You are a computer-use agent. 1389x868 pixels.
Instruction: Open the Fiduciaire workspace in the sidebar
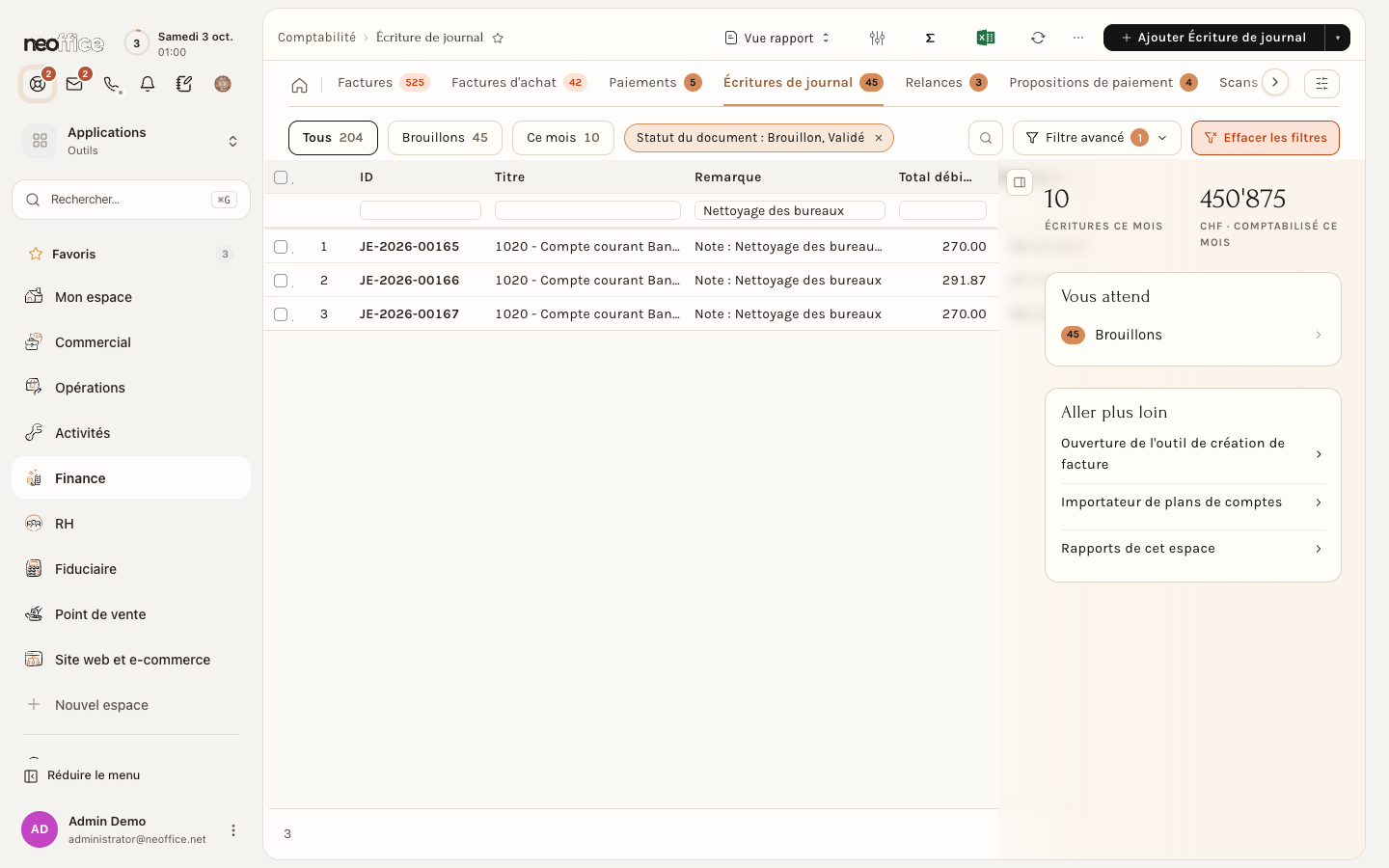tap(131, 569)
